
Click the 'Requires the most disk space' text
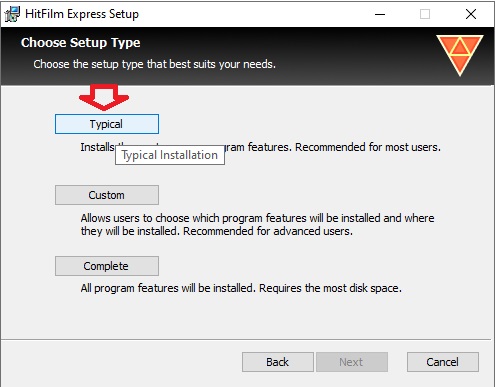(x=330, y=288)
